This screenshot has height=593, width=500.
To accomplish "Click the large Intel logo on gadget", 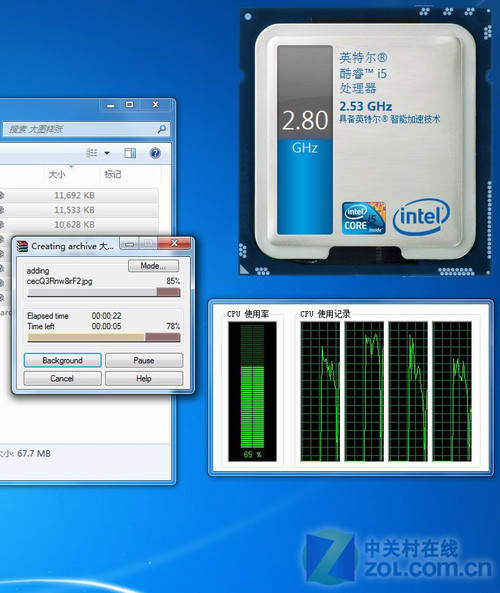I will (421, 217).
